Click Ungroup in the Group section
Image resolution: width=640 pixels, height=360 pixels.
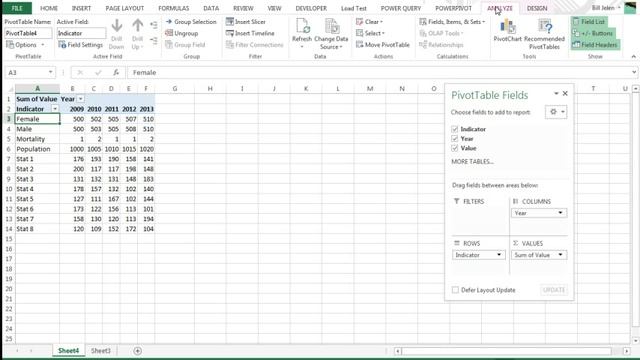click(182, 33)
